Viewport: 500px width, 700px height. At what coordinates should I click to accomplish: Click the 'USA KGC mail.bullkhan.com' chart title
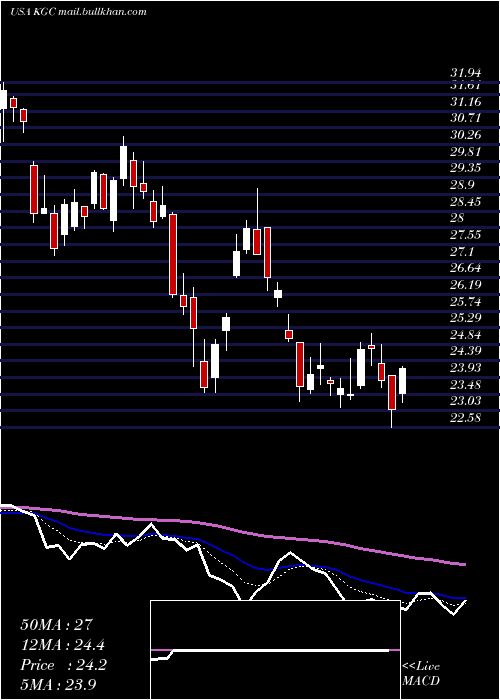(x=79, y=12)
